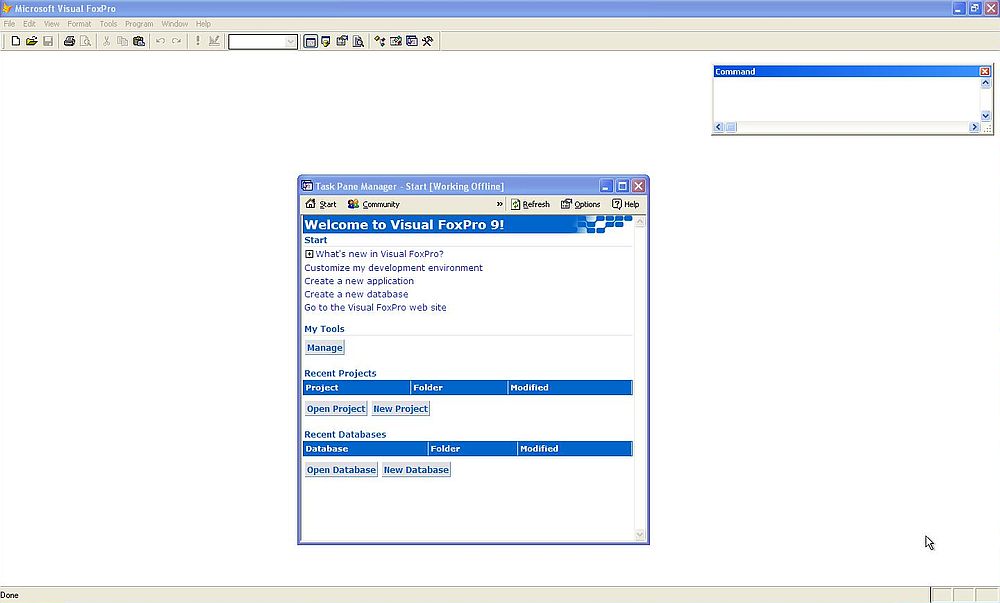Click Command window scroll left arrow
Viewport: 1000px width, 603px height.
[x=719, y=127]
